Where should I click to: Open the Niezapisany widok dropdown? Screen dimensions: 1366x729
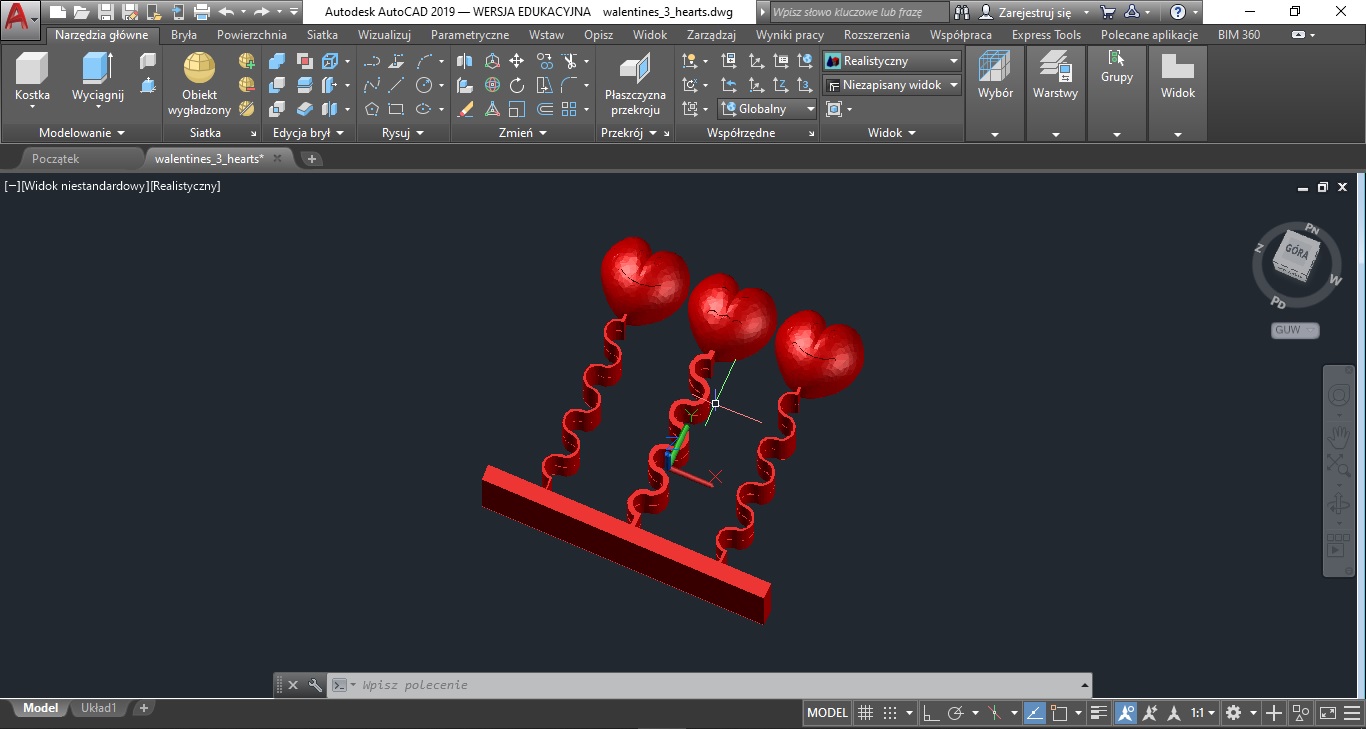coord(892,85)
